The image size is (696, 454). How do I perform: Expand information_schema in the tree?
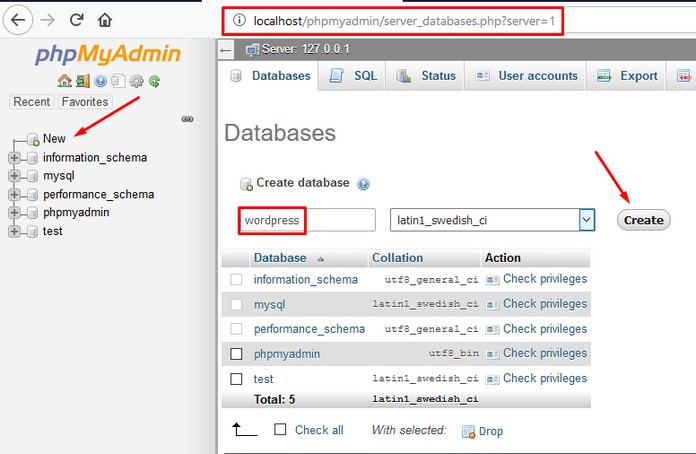14,158
